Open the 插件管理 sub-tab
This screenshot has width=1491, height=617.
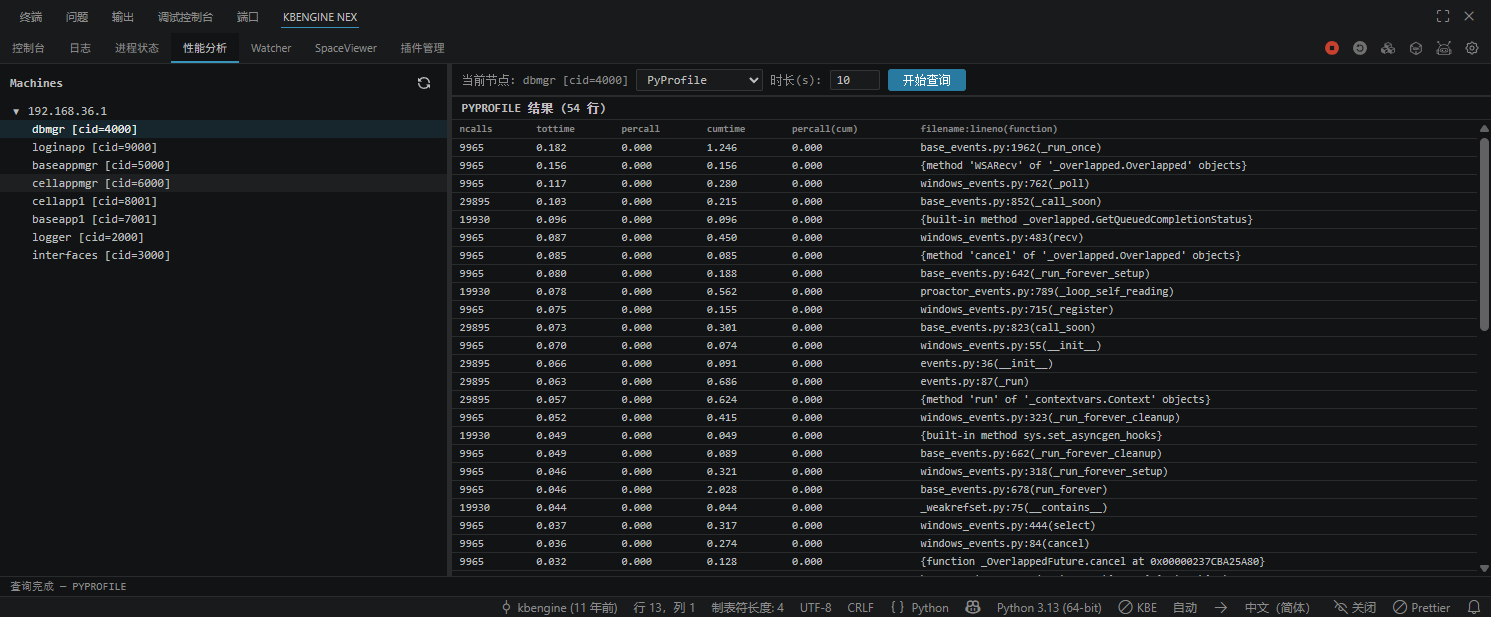(x=422, y=48)
